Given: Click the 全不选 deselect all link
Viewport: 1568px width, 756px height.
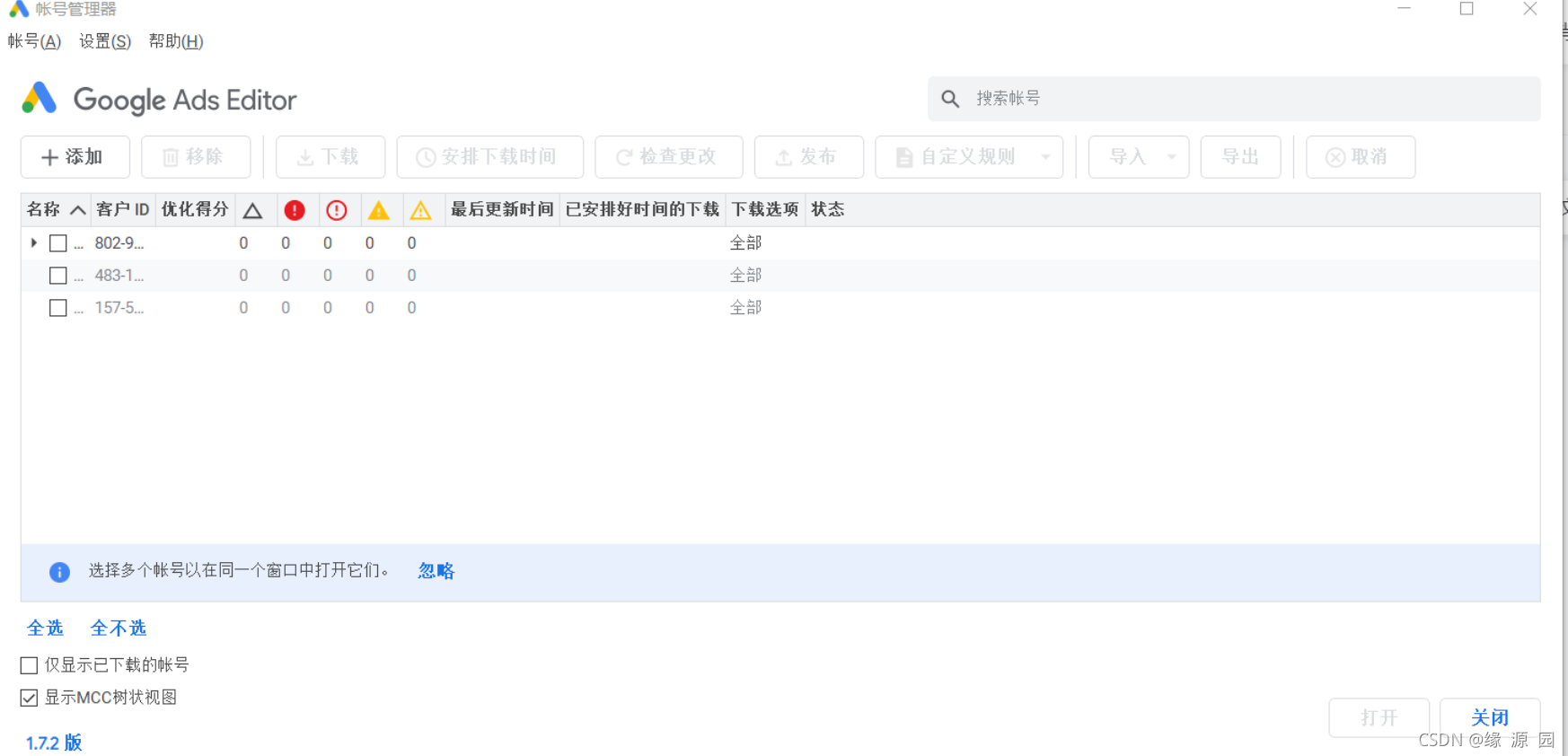Looking at the screenshot, I should (x=119, y=628).
